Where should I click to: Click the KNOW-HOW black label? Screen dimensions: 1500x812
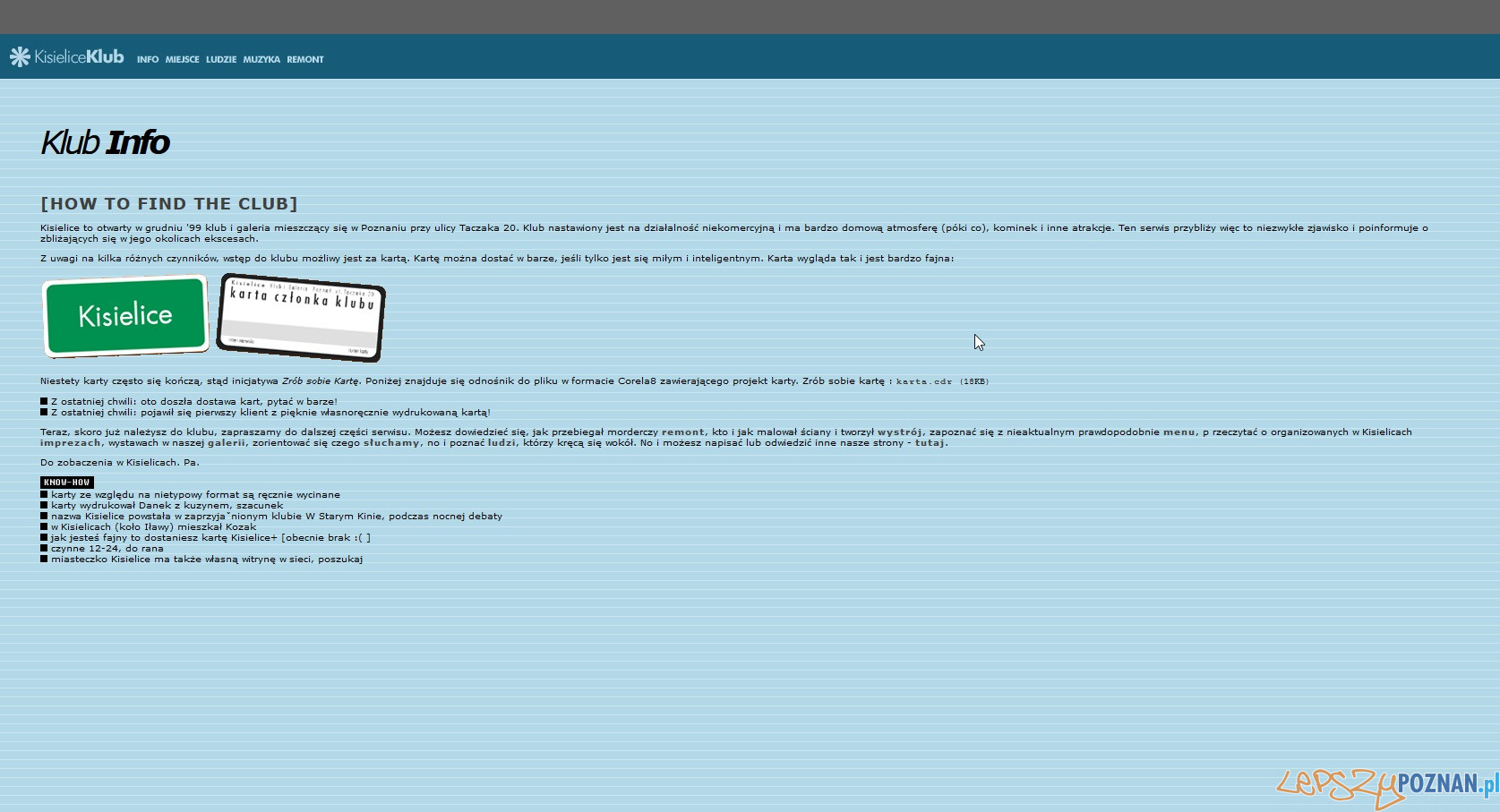(67, 482)
